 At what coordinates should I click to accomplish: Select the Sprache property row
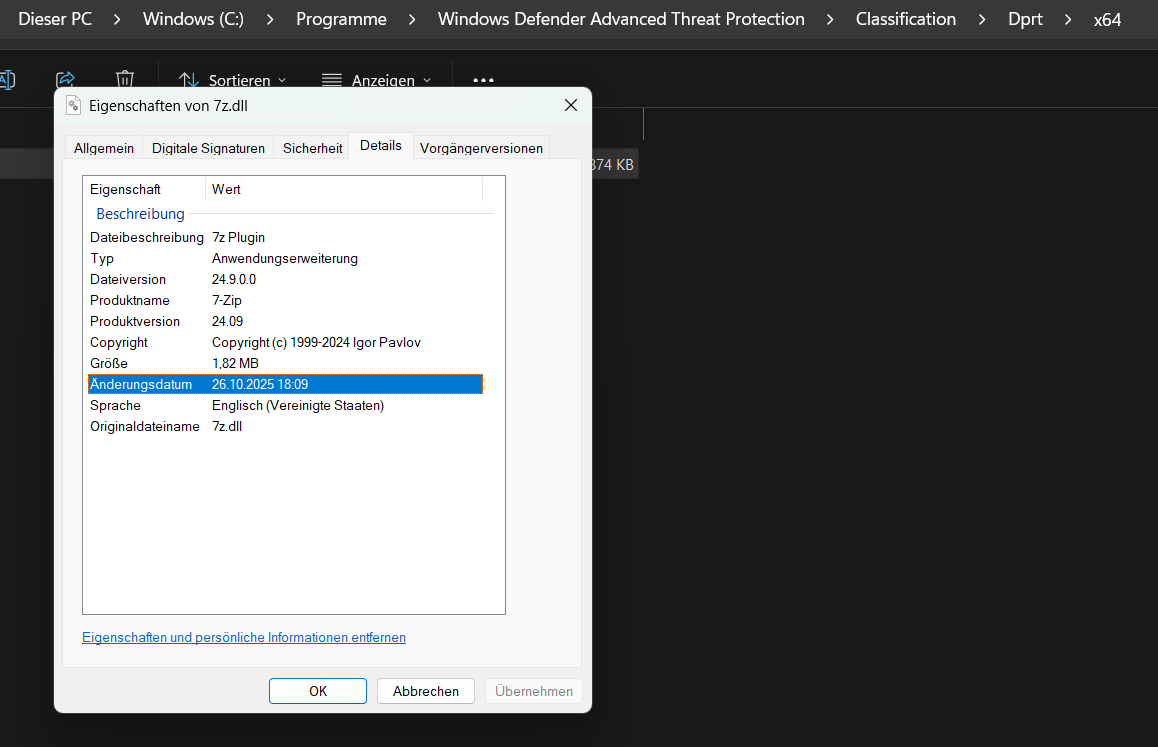[285, 405]
